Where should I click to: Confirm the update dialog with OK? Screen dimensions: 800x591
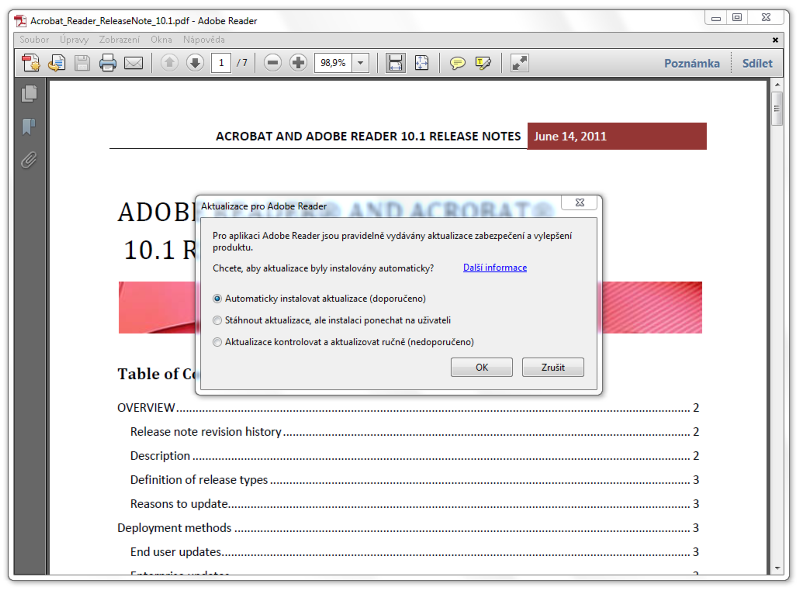(482, 367)
